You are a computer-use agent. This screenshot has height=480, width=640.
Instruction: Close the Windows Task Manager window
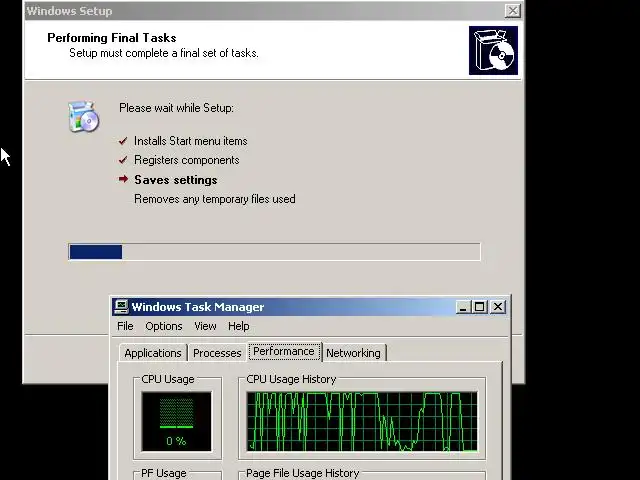498,307
